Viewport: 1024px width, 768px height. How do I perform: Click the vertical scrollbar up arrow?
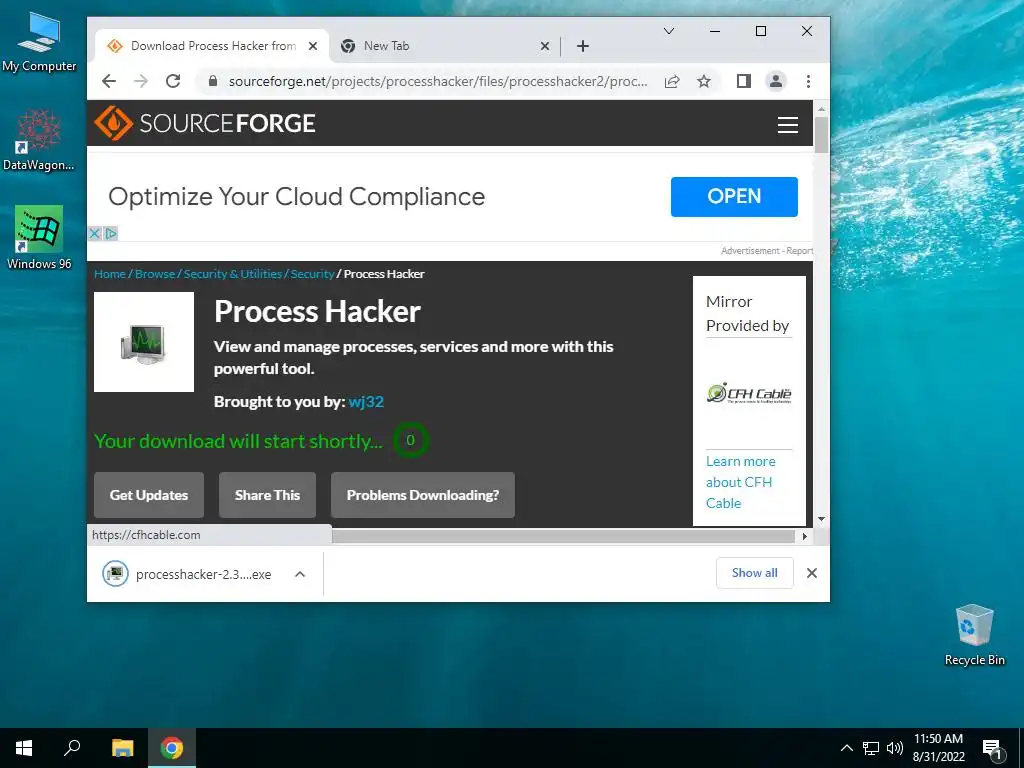822,109
